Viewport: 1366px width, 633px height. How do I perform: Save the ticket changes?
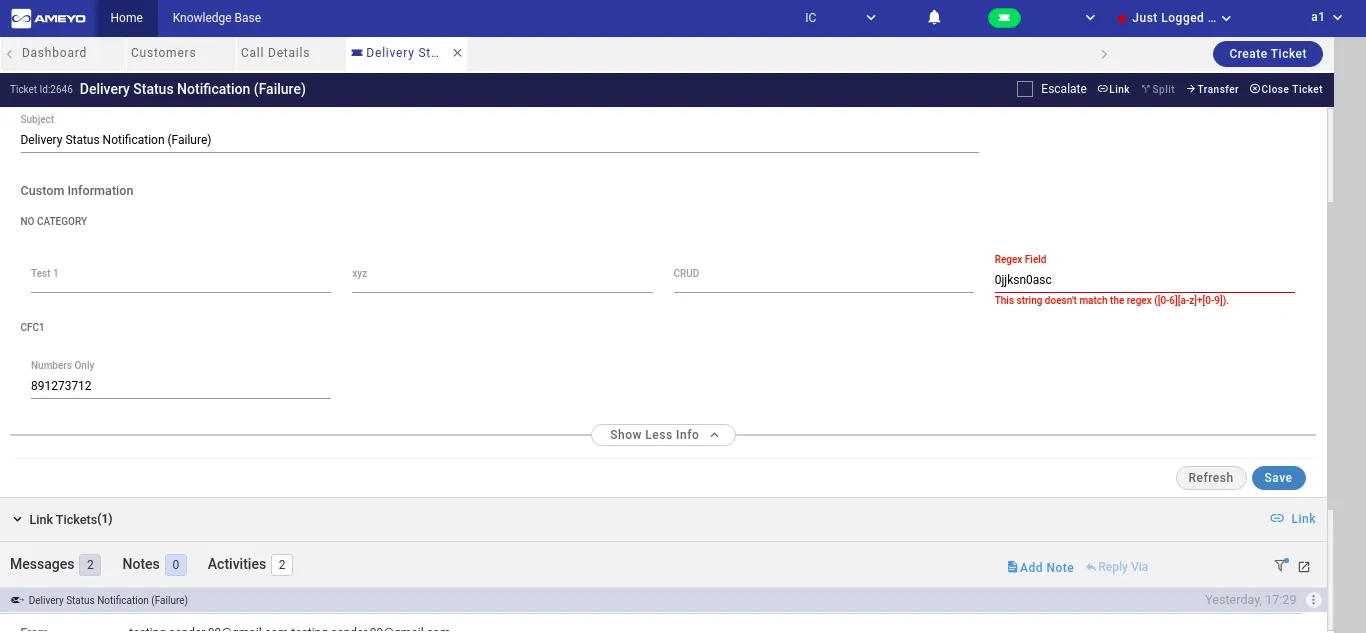click(x=1278, y=478)
